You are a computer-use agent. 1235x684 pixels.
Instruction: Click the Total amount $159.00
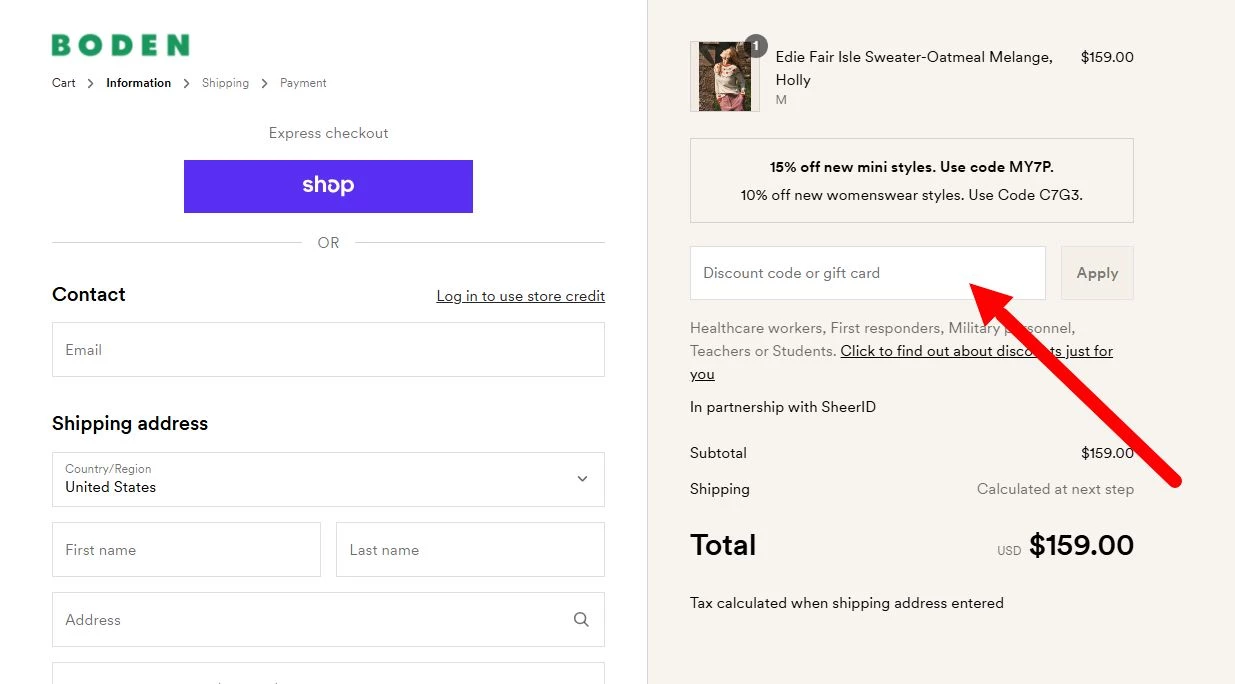[x=1081, y=545]
